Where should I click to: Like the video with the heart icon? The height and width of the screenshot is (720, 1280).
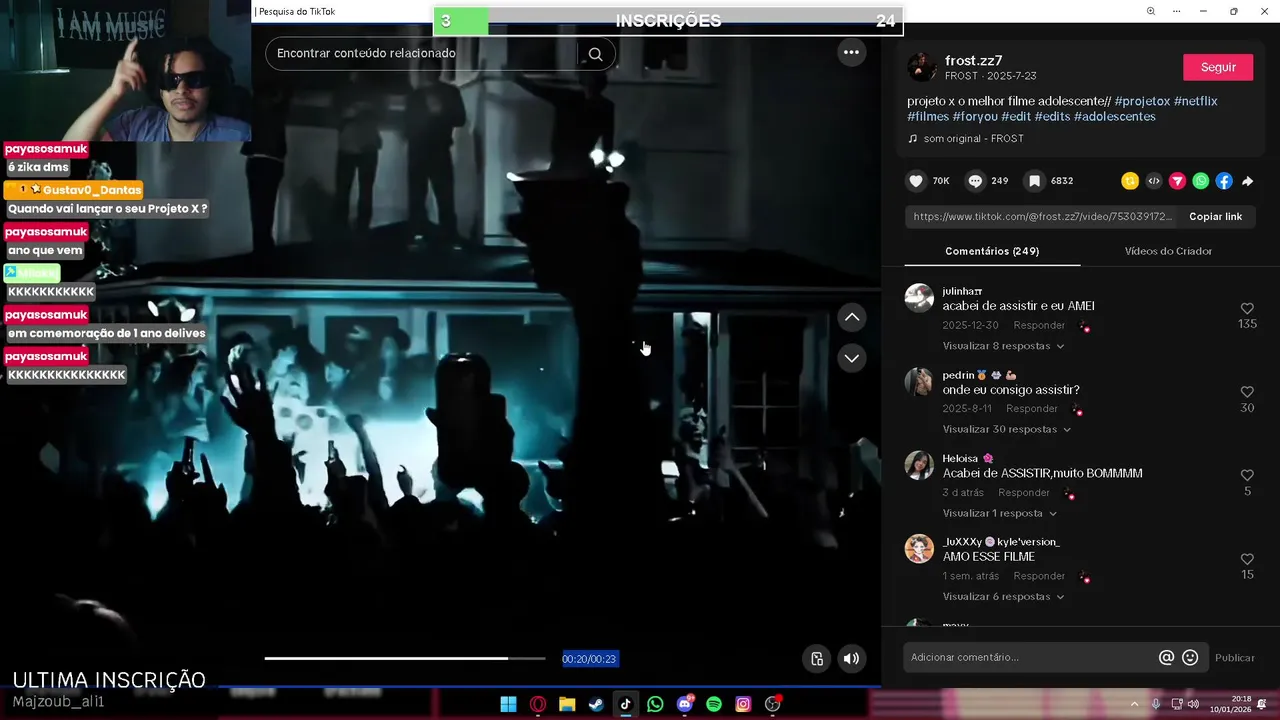pos(915,181)
